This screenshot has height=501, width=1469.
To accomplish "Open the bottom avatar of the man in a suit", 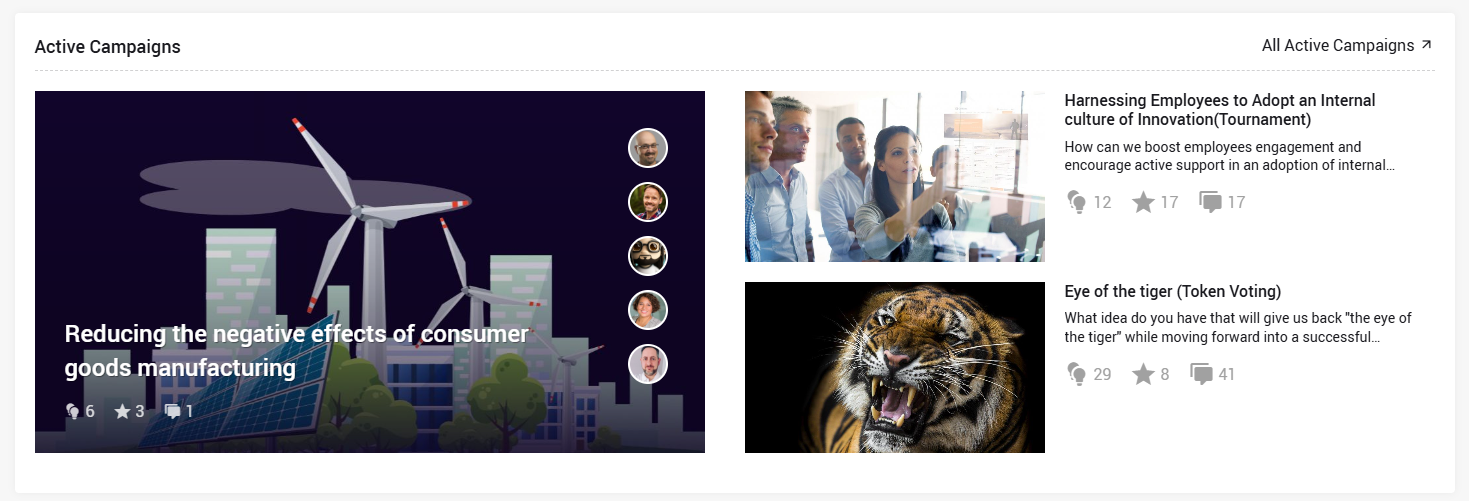I will [x=648, y=364].
